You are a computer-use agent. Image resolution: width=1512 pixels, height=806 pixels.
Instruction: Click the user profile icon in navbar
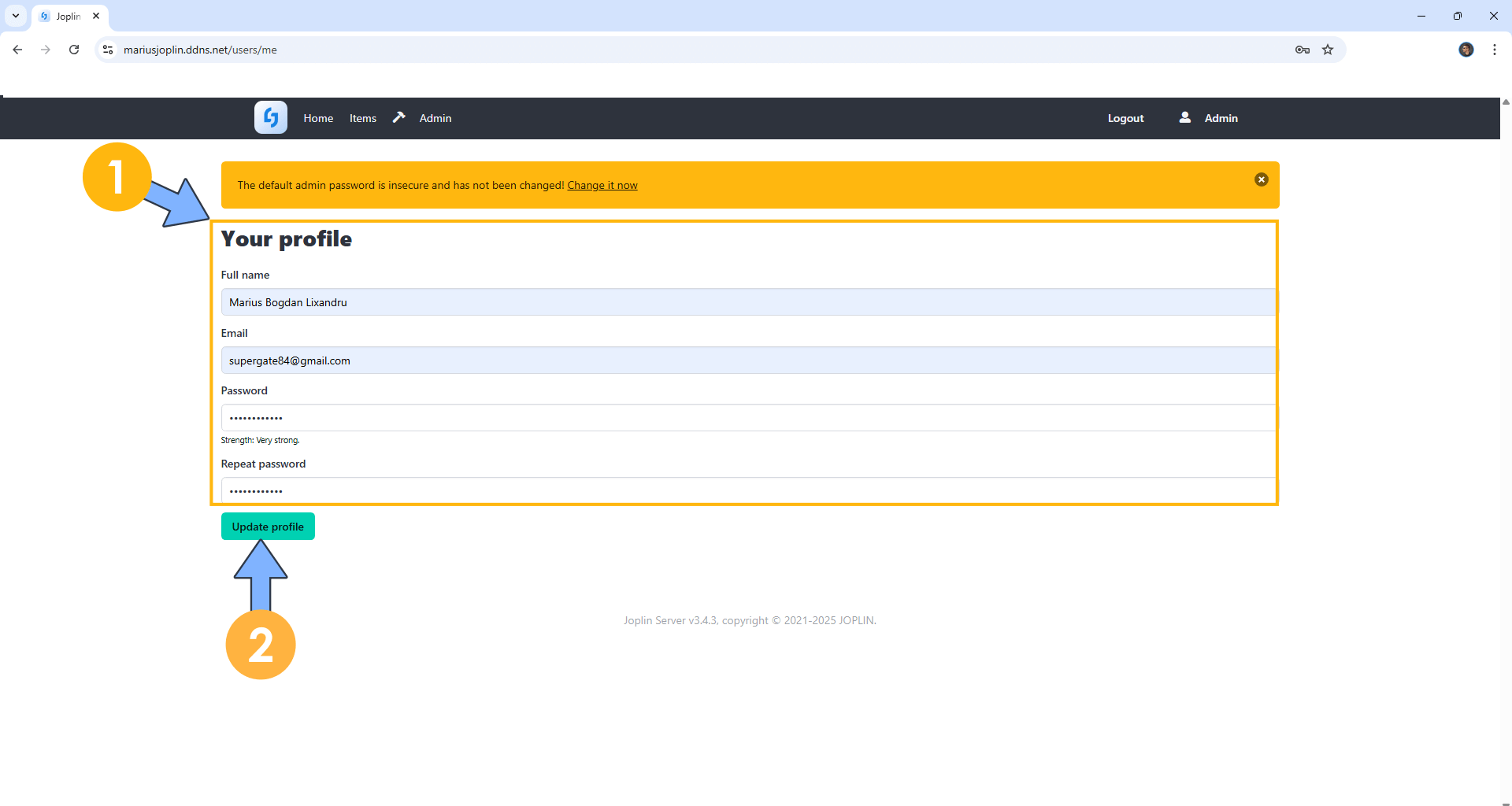click(1184, 117)
